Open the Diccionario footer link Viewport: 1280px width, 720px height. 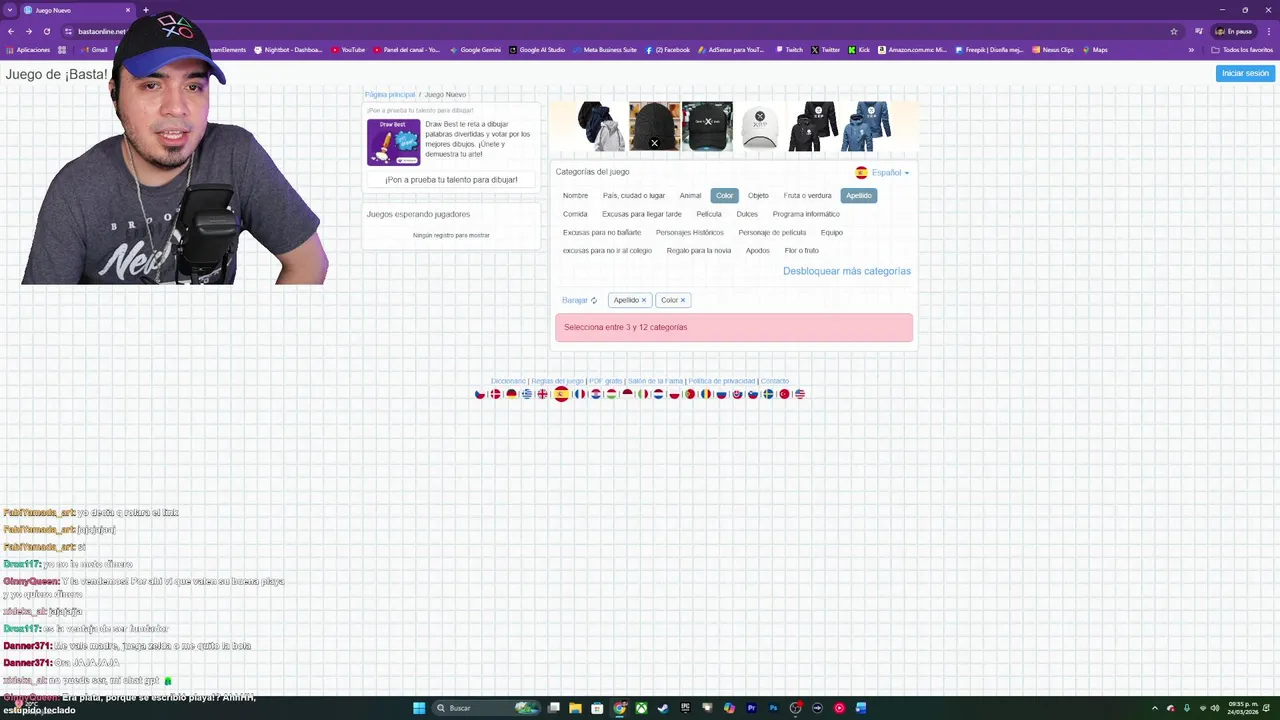(x=508, y=381)
